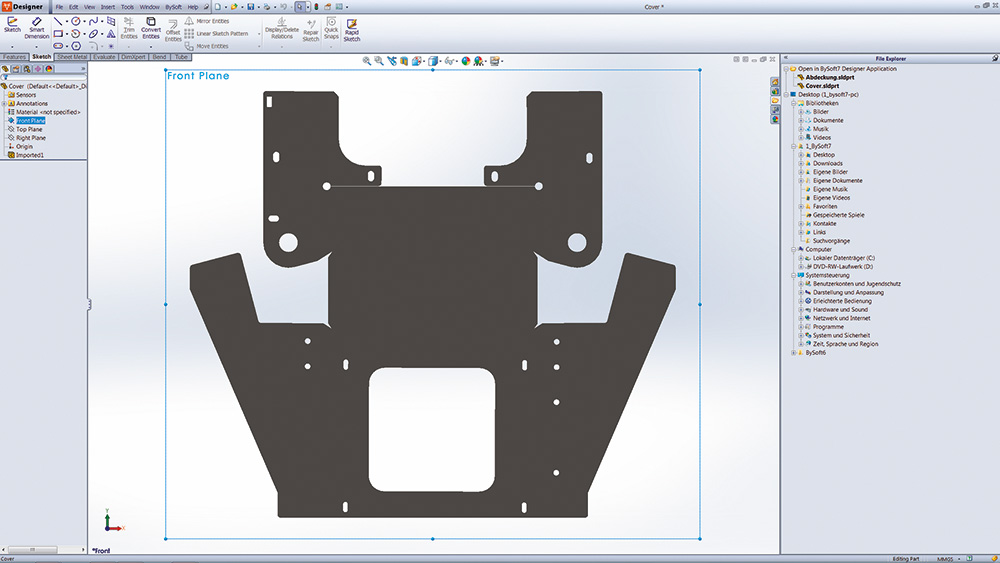Switch to the Evaluate tab
This screenshot has width=1000, height=563.
tap(104, 57)
